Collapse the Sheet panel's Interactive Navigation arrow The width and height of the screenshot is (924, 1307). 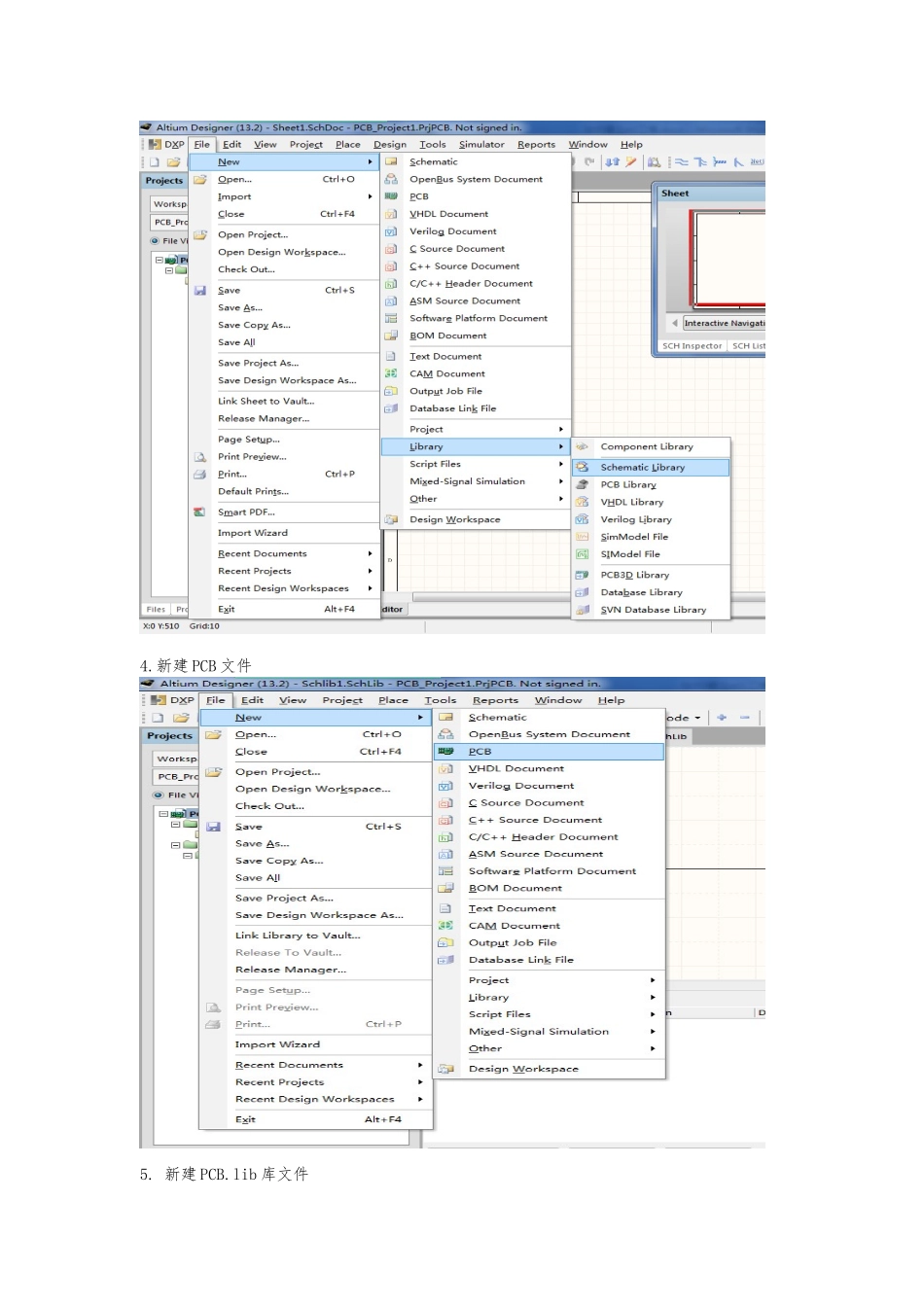pos(675,323)
